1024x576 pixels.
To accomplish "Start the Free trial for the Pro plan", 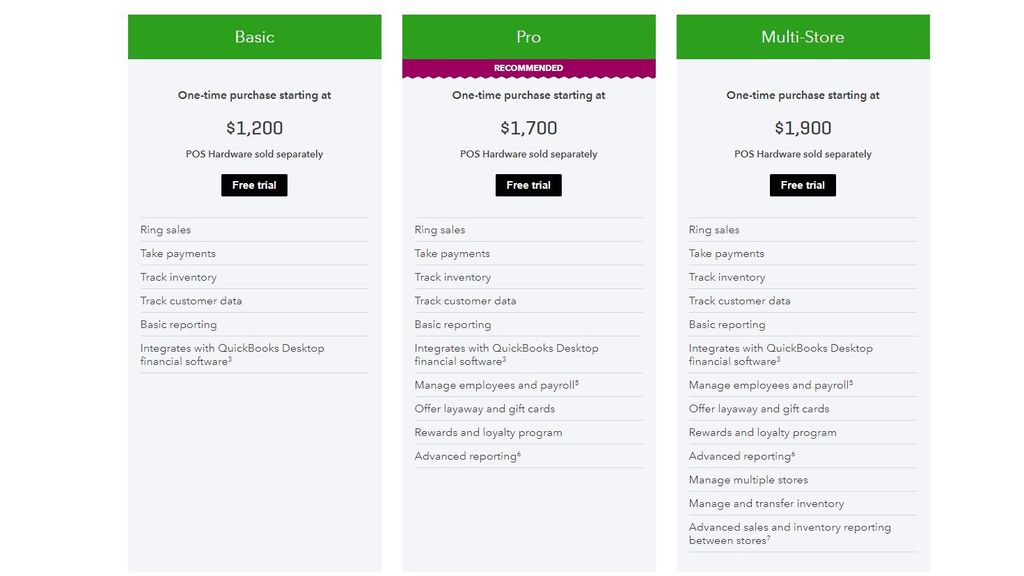I will coord(528,185).
